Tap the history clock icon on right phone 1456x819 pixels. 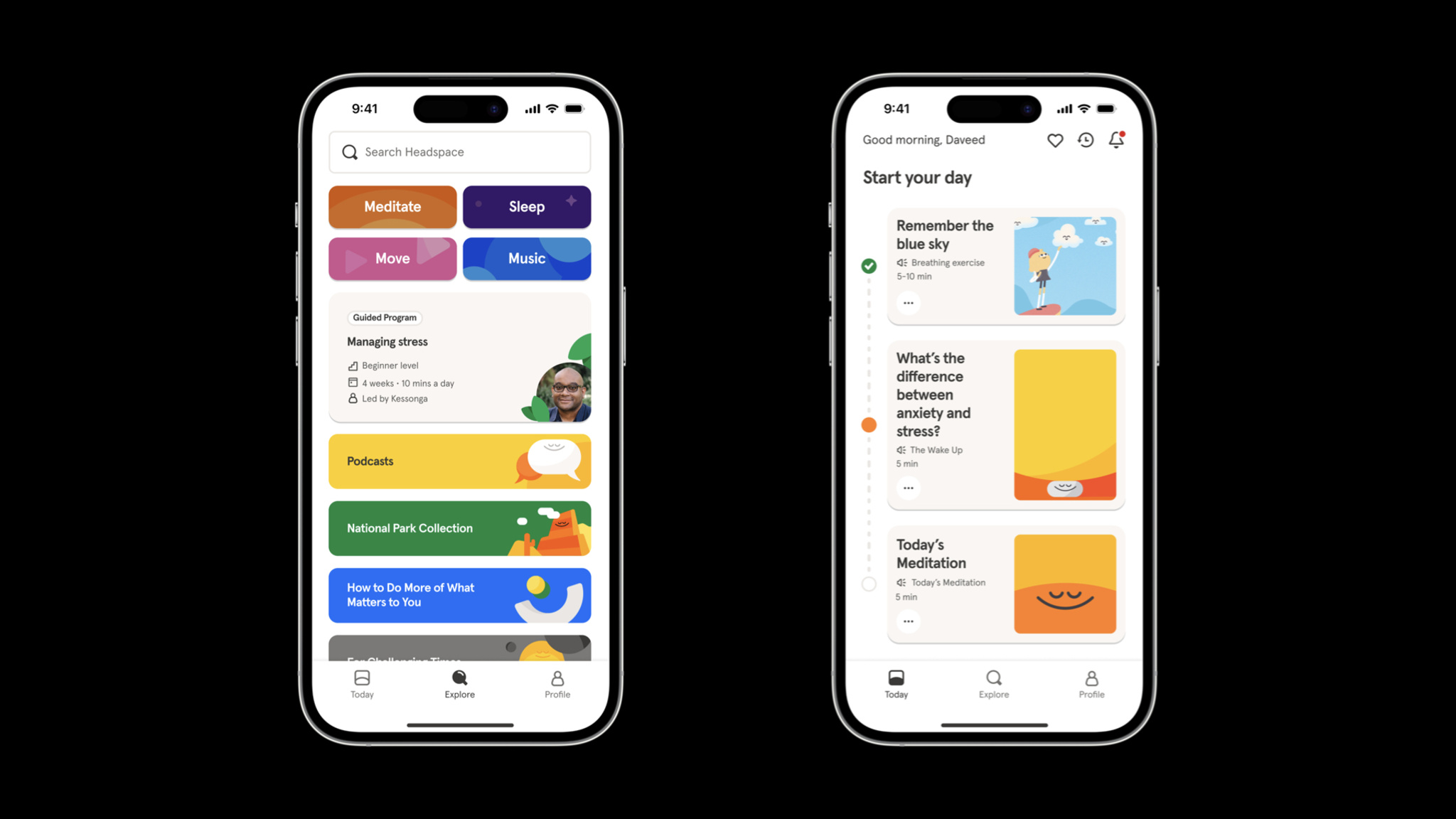(x=1086, y=141)
